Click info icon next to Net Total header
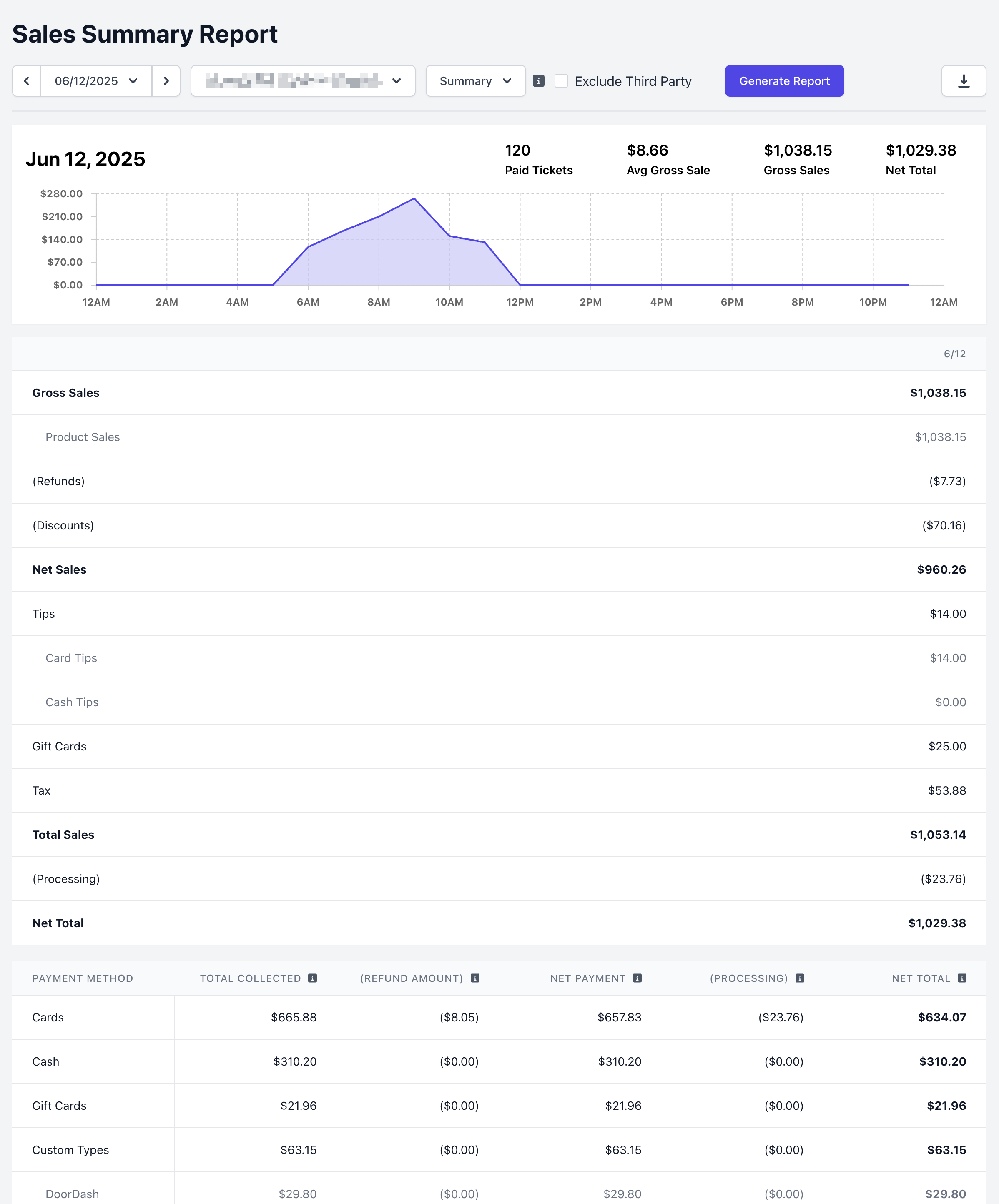Viewport: 999px width, 1204px height. [962, 978]
